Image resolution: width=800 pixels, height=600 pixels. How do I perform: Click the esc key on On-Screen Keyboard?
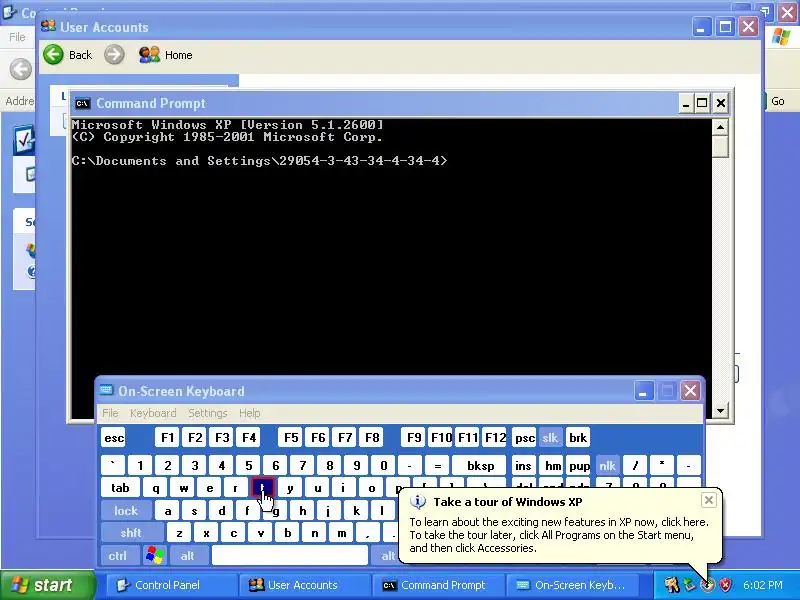point(114,437)
